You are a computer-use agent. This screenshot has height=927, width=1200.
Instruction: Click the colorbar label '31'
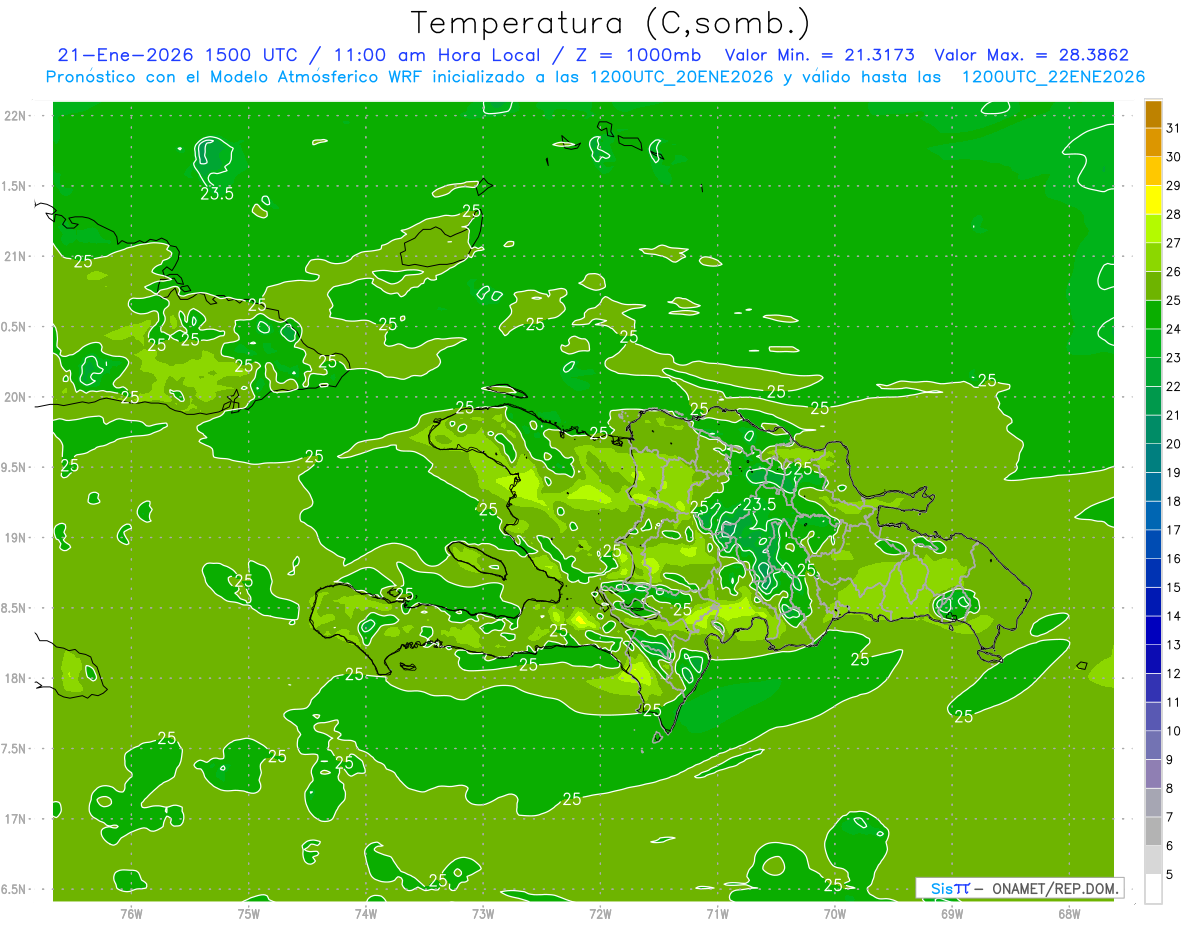[1173, 128]
